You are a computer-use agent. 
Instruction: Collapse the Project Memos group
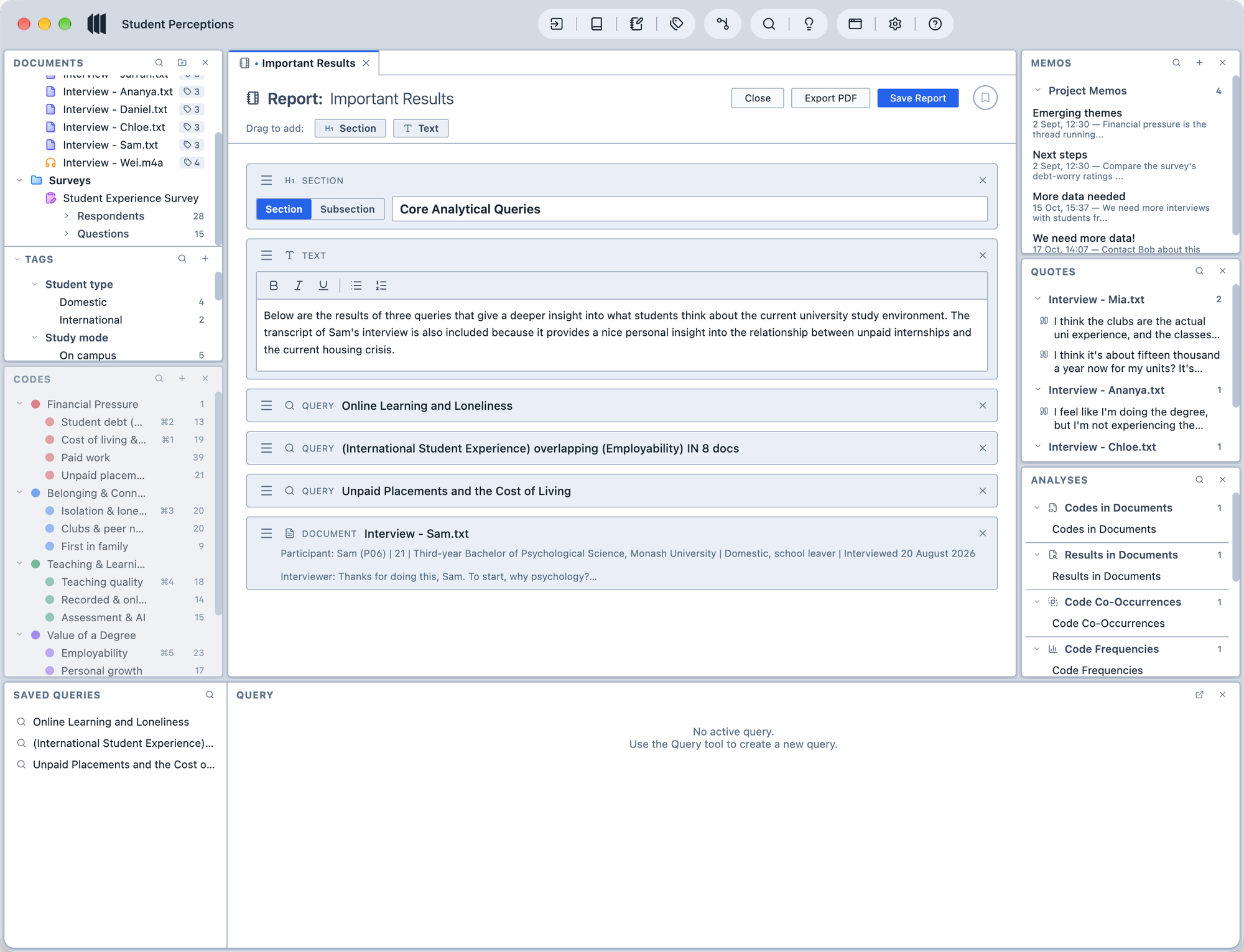(x=1037, y=91)
